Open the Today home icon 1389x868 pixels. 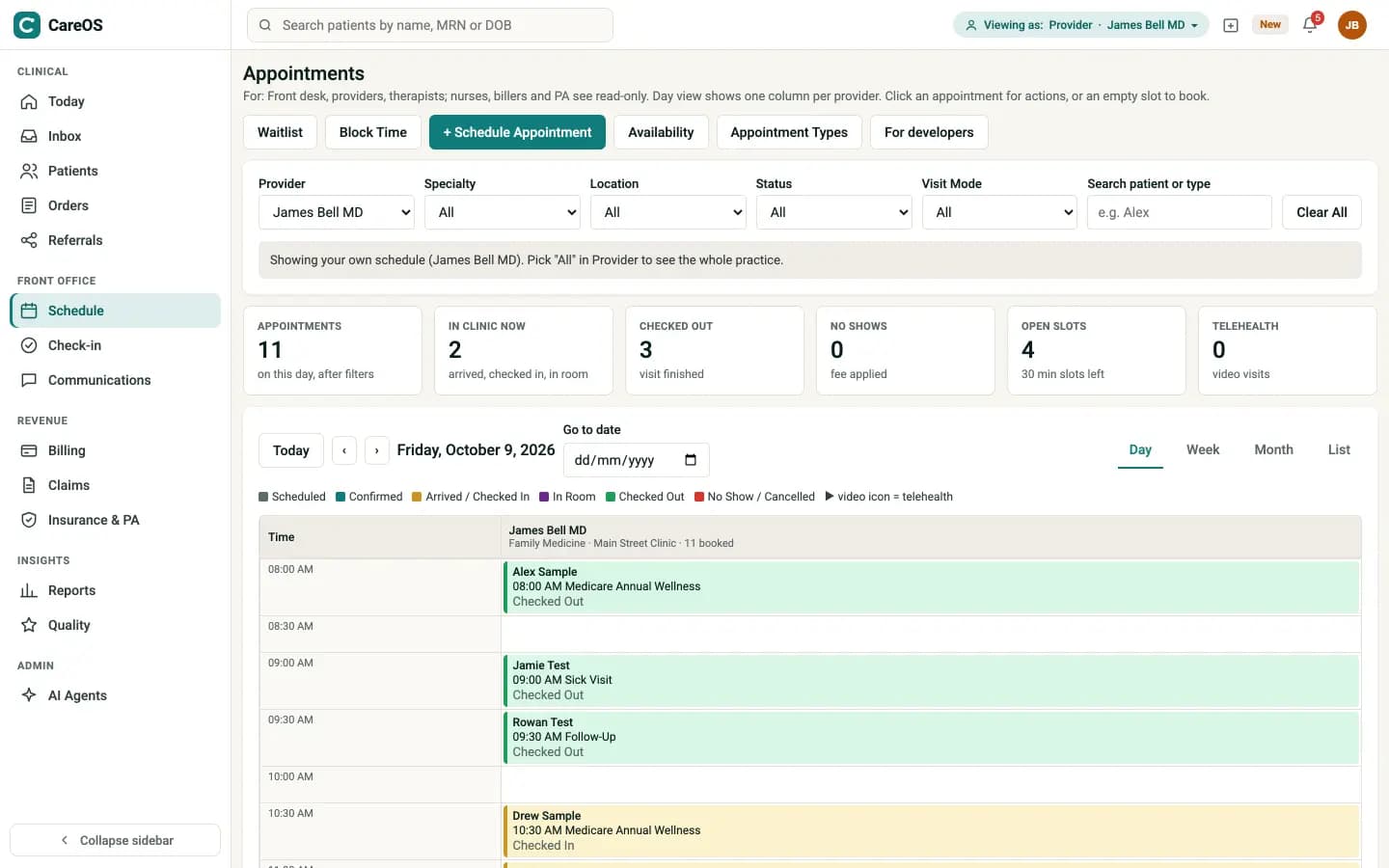click(x=29, y=101)
